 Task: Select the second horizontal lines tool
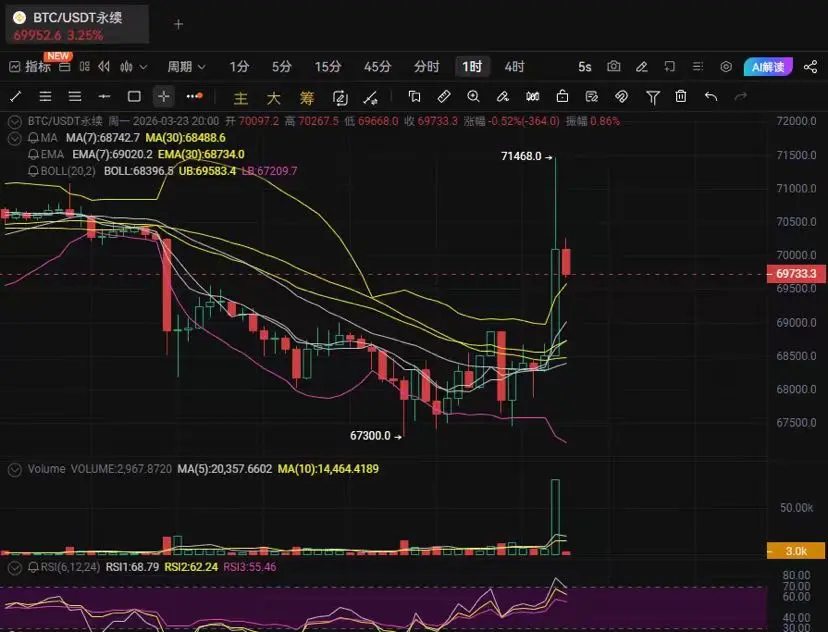click(74, 96)
